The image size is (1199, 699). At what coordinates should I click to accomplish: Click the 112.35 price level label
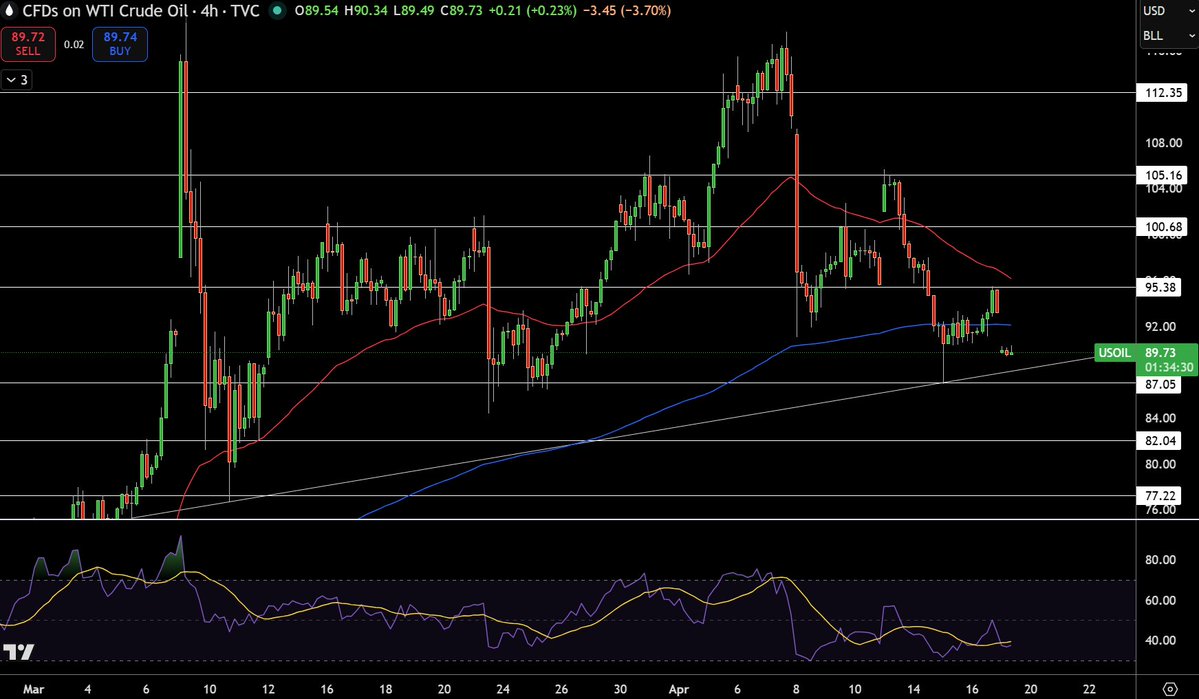1163,93
